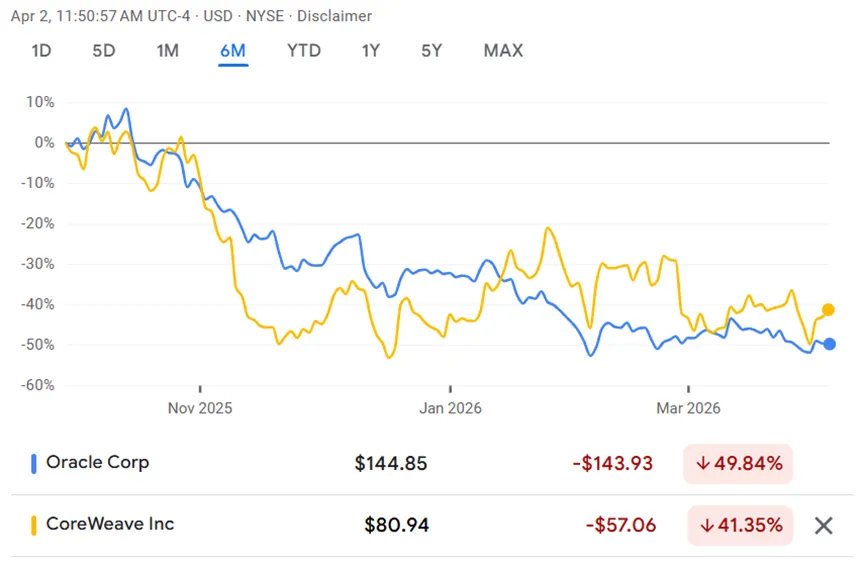Click Oracle's $144.85 price value

tap(391, 463)
